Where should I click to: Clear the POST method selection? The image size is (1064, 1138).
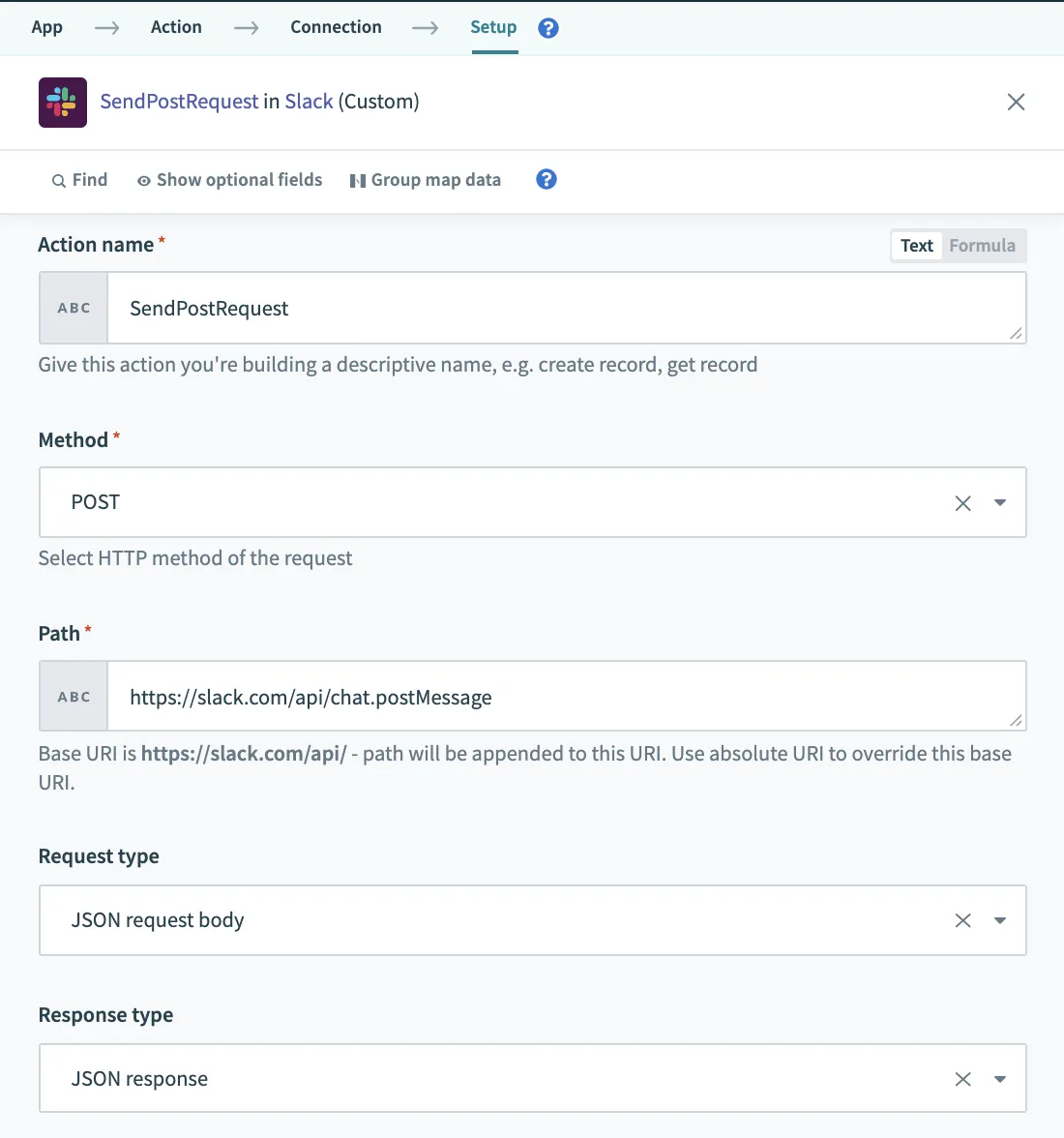962,503
